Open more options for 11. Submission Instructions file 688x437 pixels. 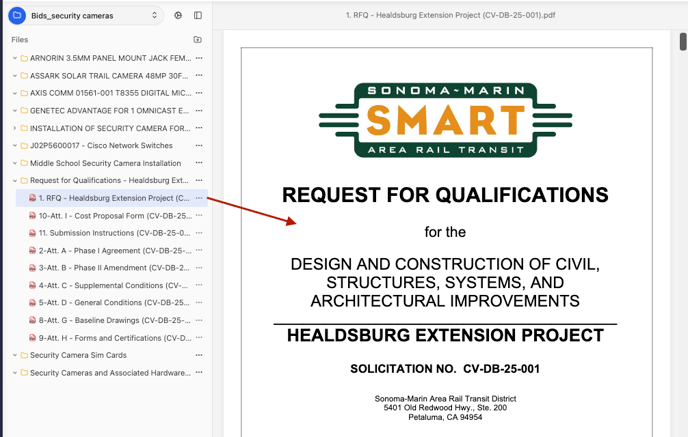pos(199,233)
